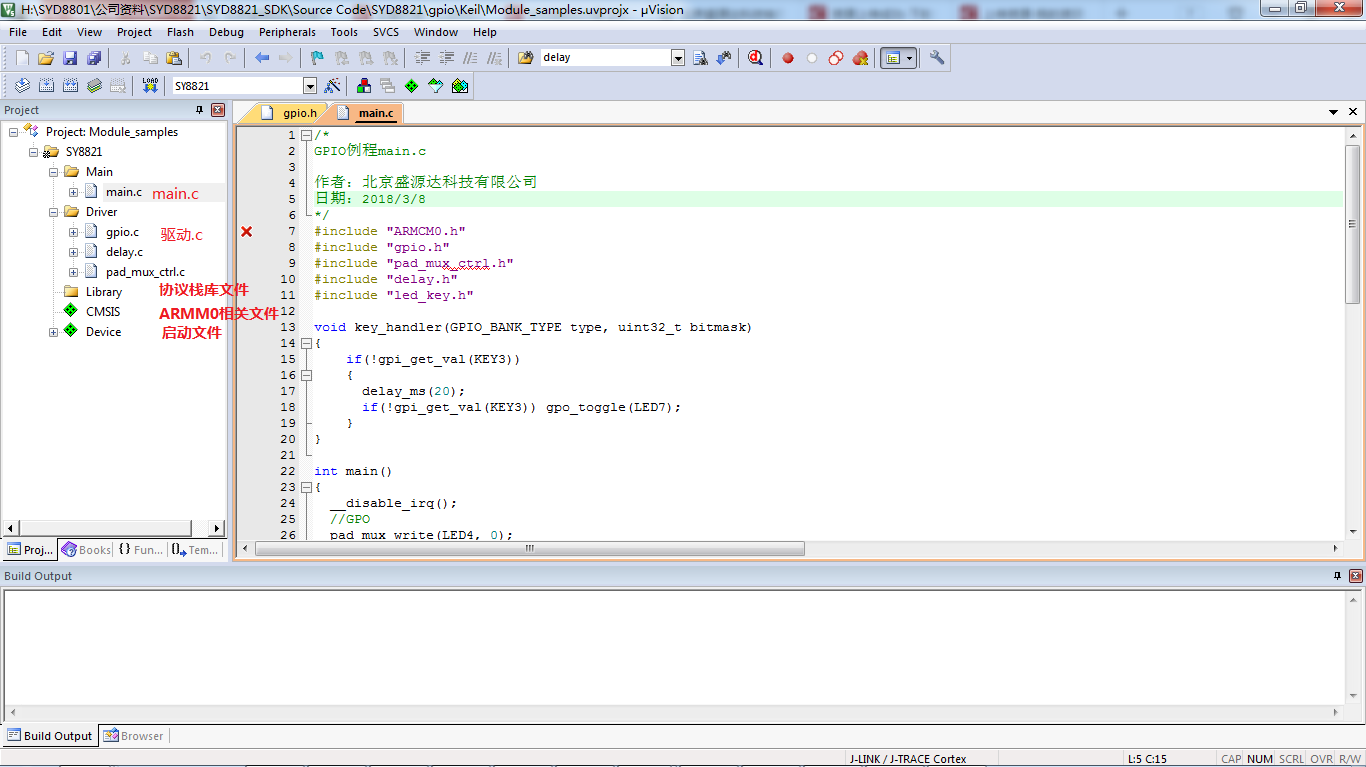This screenshot has height=767, width=1366.
Task: Unindent the selected lines
Action: coord(446,58)
